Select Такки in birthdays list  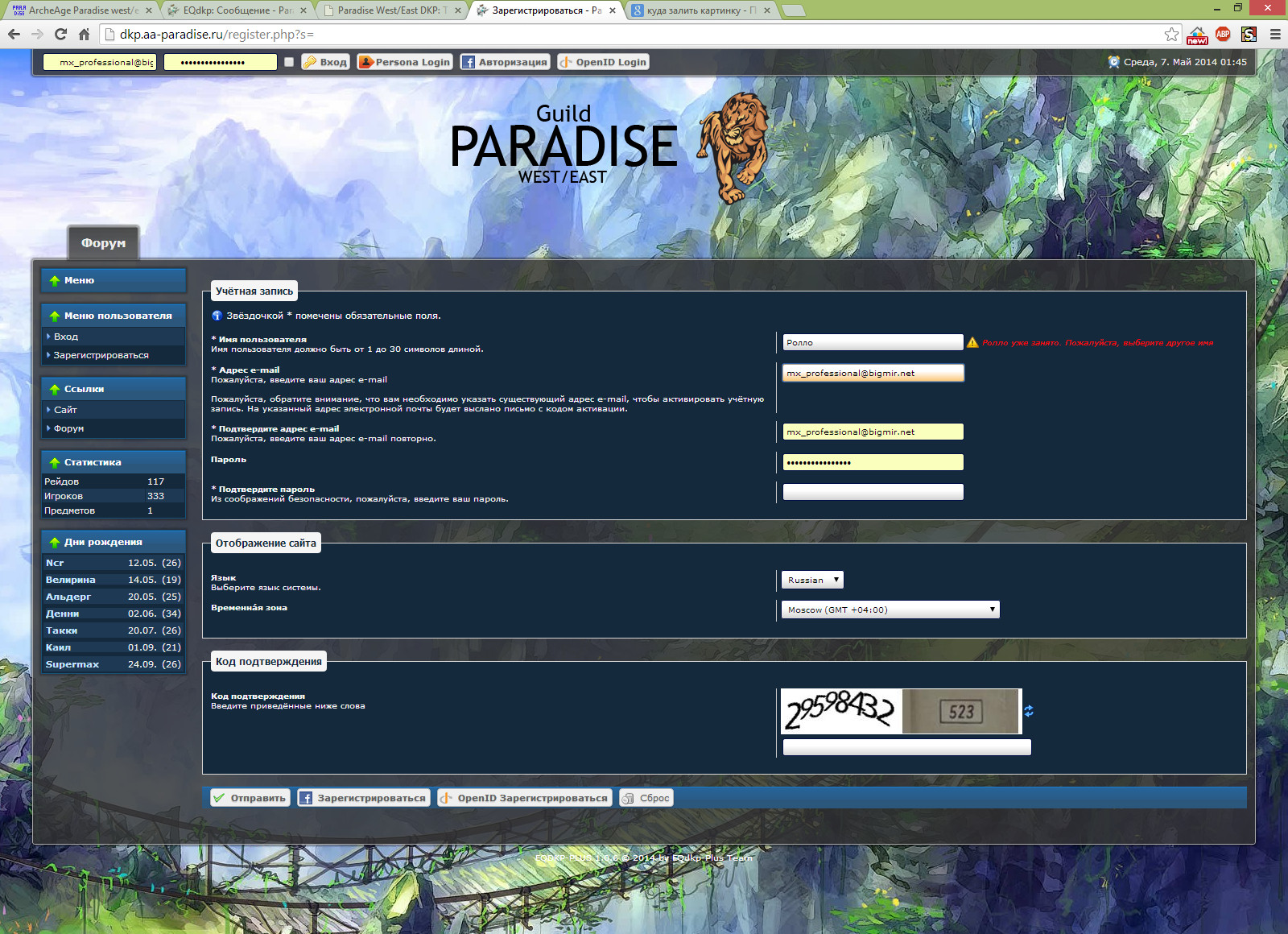[61, 630]
